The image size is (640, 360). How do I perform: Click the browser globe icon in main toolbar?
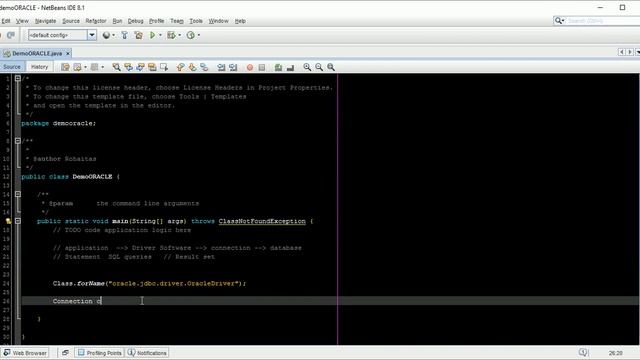tap(106, 36)
